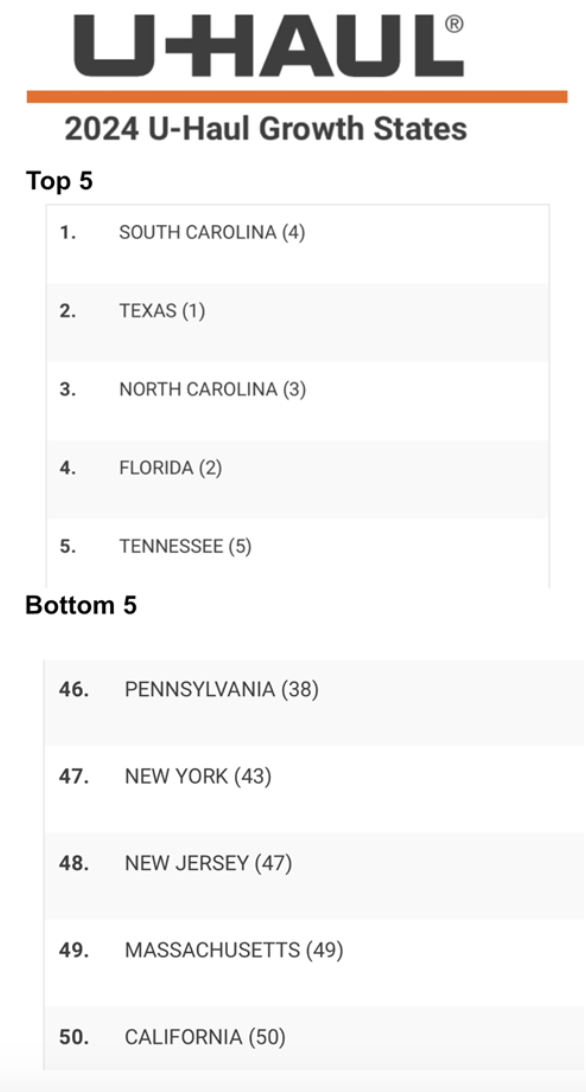This screenshot has height=1092, width=586.
Task: Select the Tennessee (5) row
Action: coord(298,553)
